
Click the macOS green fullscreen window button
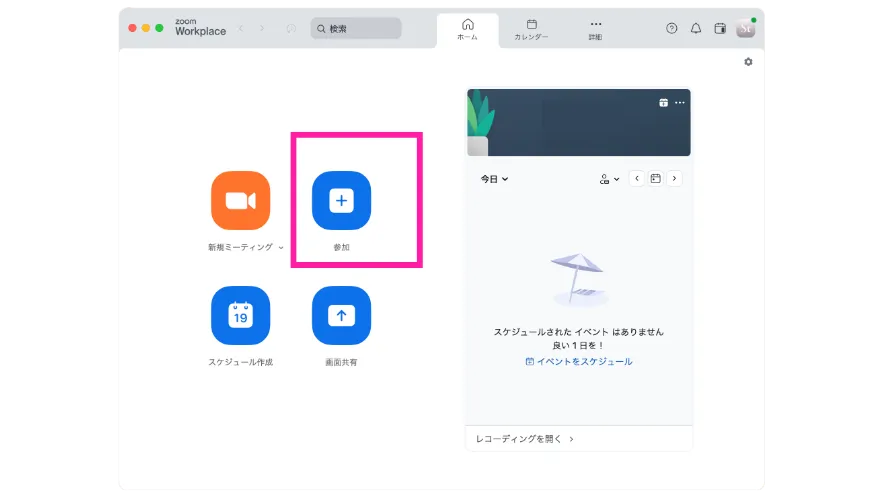pos(159,28)
